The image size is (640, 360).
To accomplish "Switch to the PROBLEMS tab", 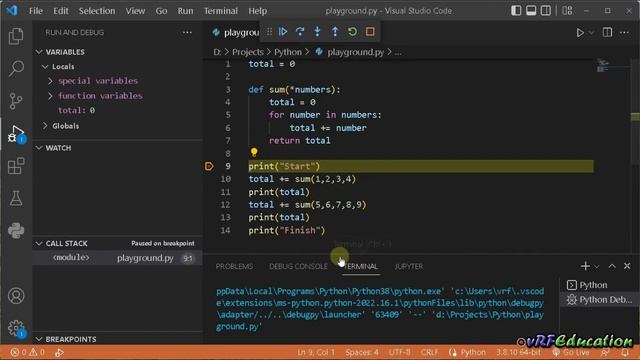I will click(234, 266).
